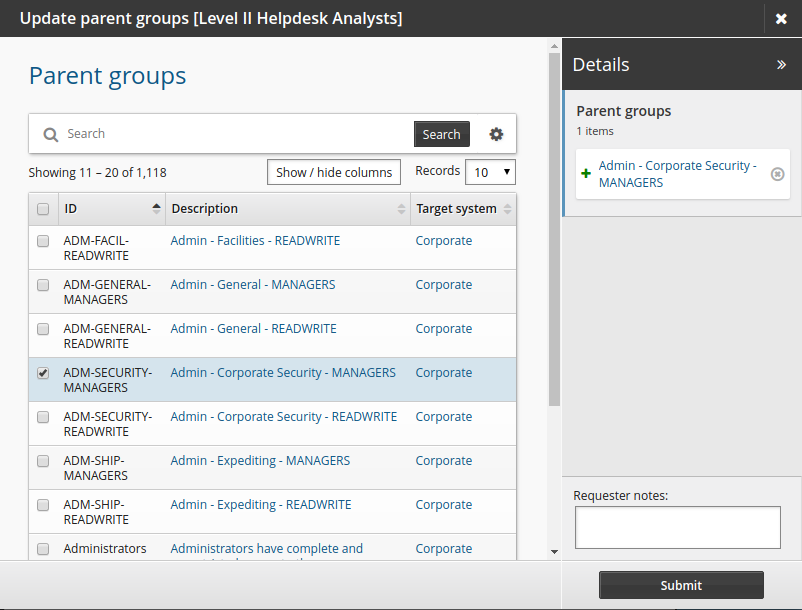Open Admin - General - READWRITE description link

(253, 329)
